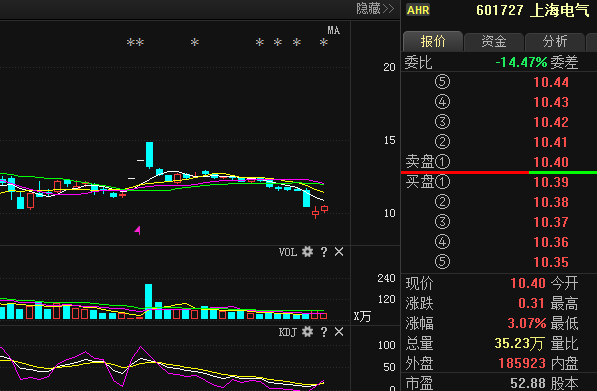Click sell level ③ price 10.42
Image resolution: width=597 pixels, height=391 pixels.
click(x=551, y=122)
